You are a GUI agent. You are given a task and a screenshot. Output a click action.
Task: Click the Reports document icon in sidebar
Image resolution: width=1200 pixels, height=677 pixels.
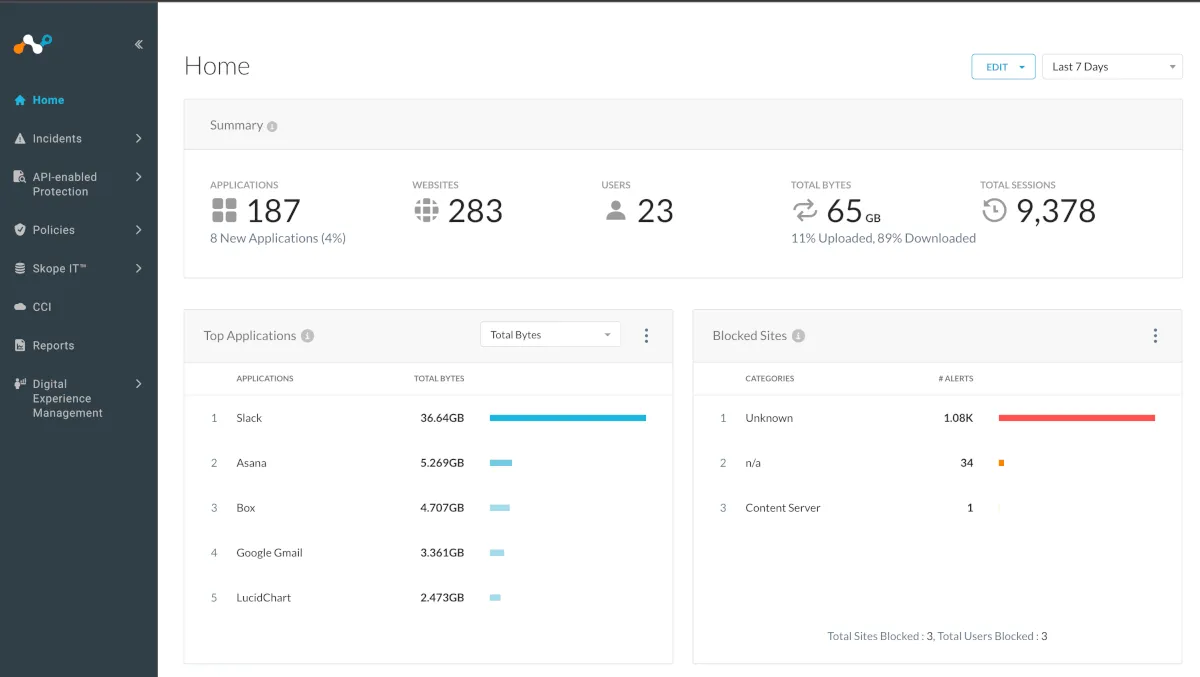[20, 346]
